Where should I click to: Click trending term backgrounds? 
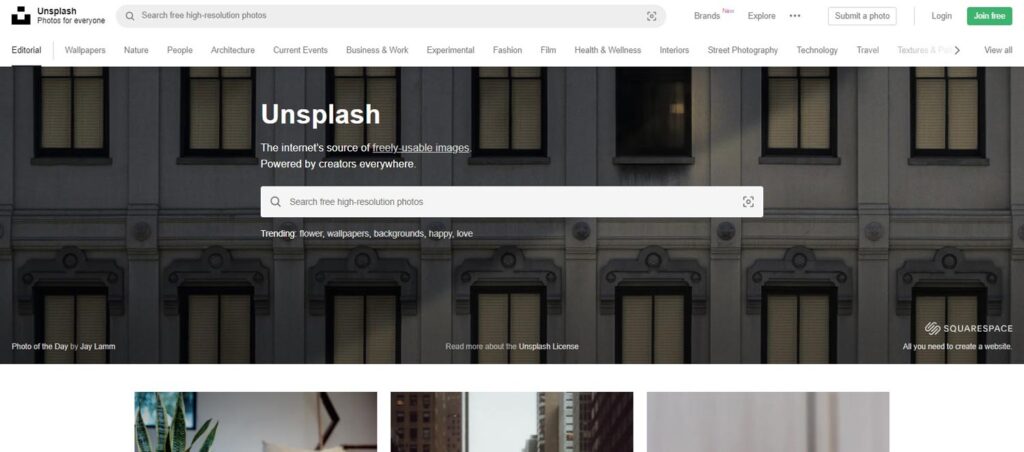point(399,234)
